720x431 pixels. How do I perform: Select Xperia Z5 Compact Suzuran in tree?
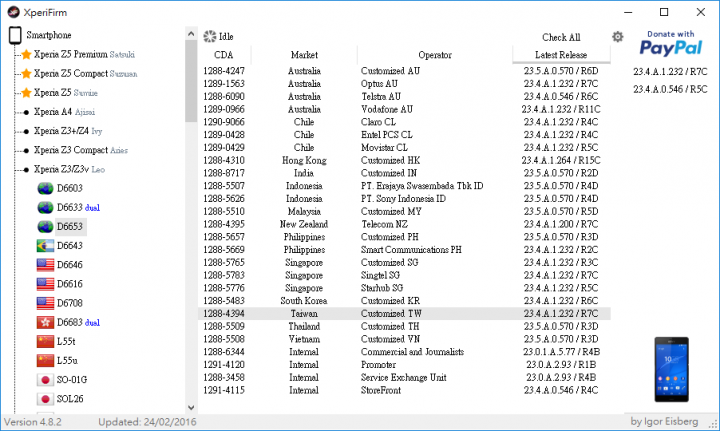85,73
